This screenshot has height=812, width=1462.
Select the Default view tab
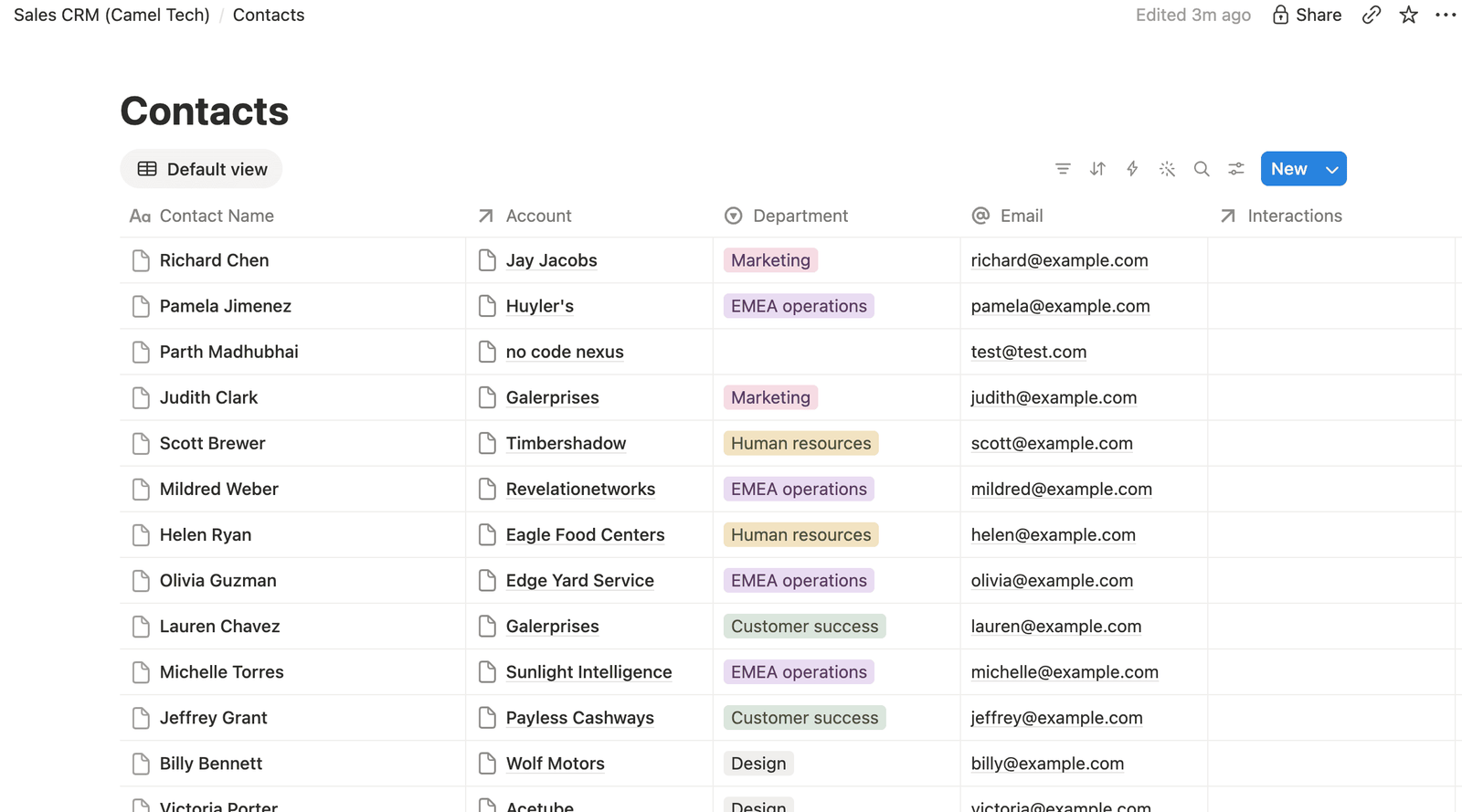click(202, 169)
